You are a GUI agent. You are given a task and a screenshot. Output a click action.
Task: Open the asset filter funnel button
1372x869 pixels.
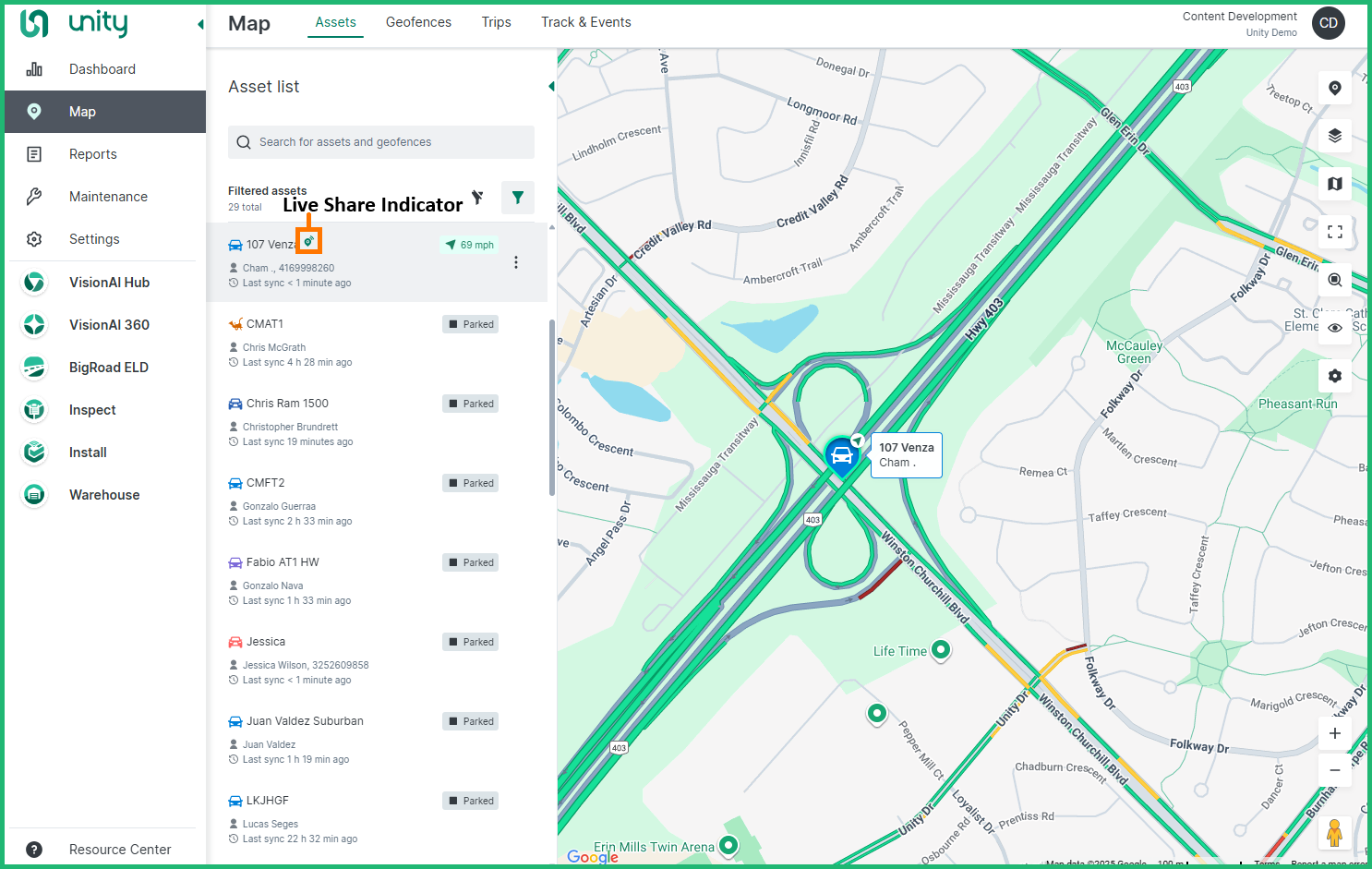pos(517,197)
